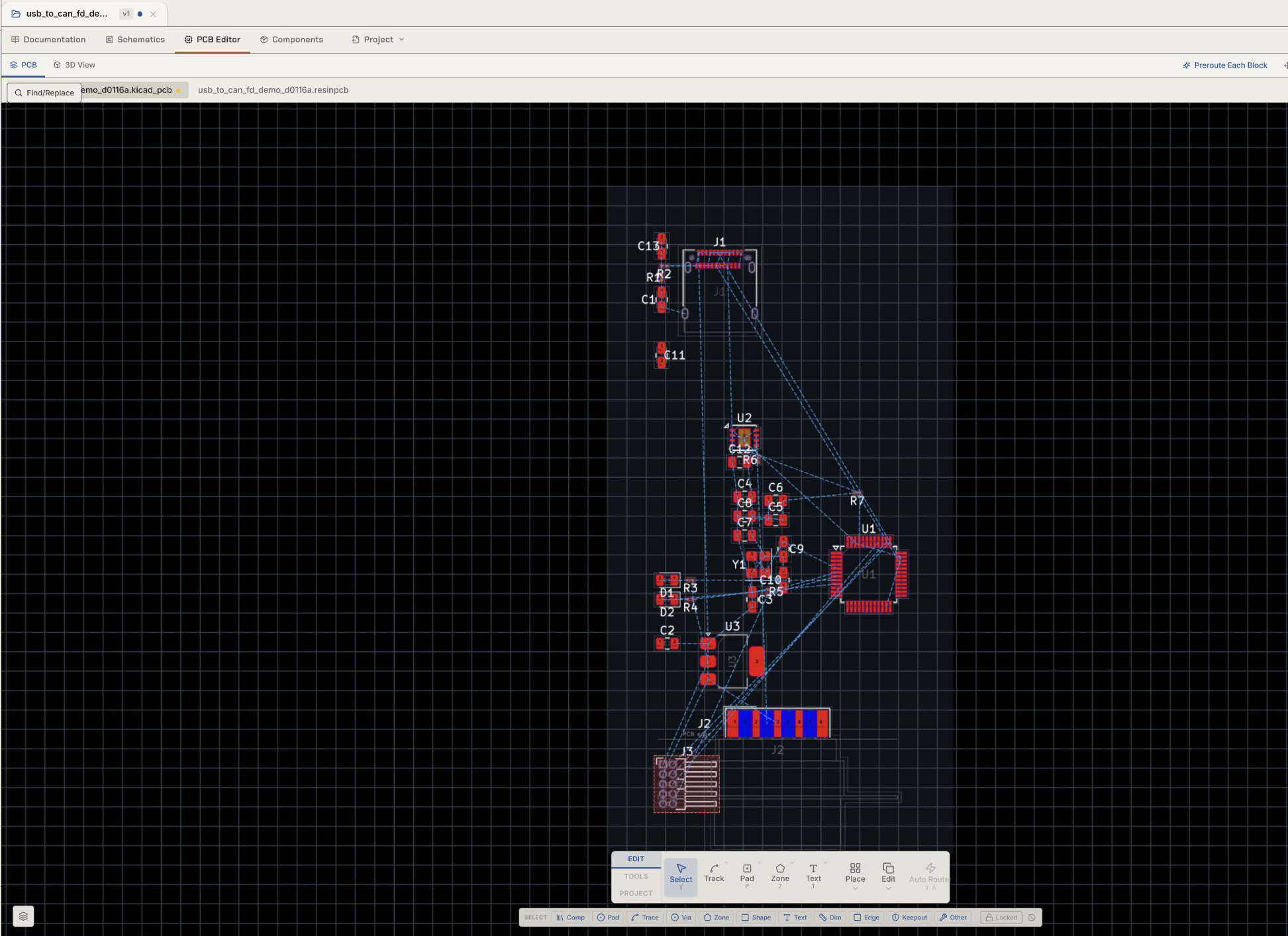Close the usb_to_can_fd_de project tab
The height and width of the screenshot is (936, 1288).
[x=153, y=14]
